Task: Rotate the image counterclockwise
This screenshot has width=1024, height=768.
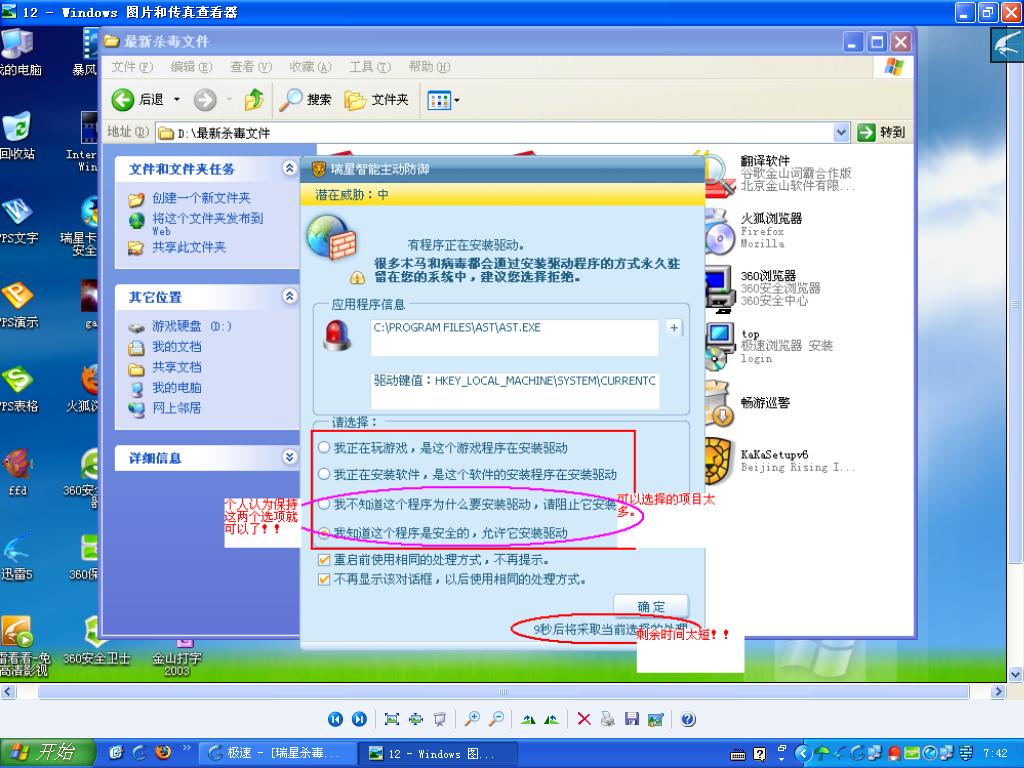Action: (552, 719)
